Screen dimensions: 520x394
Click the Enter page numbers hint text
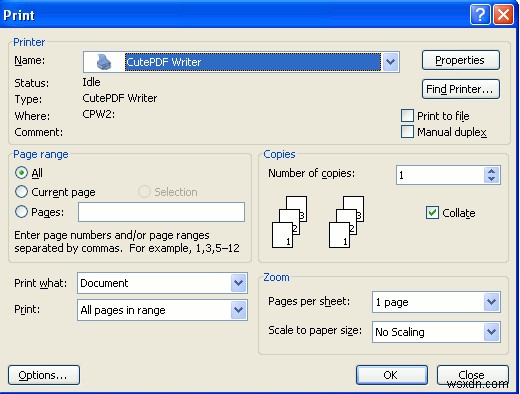tap(127, 242)
